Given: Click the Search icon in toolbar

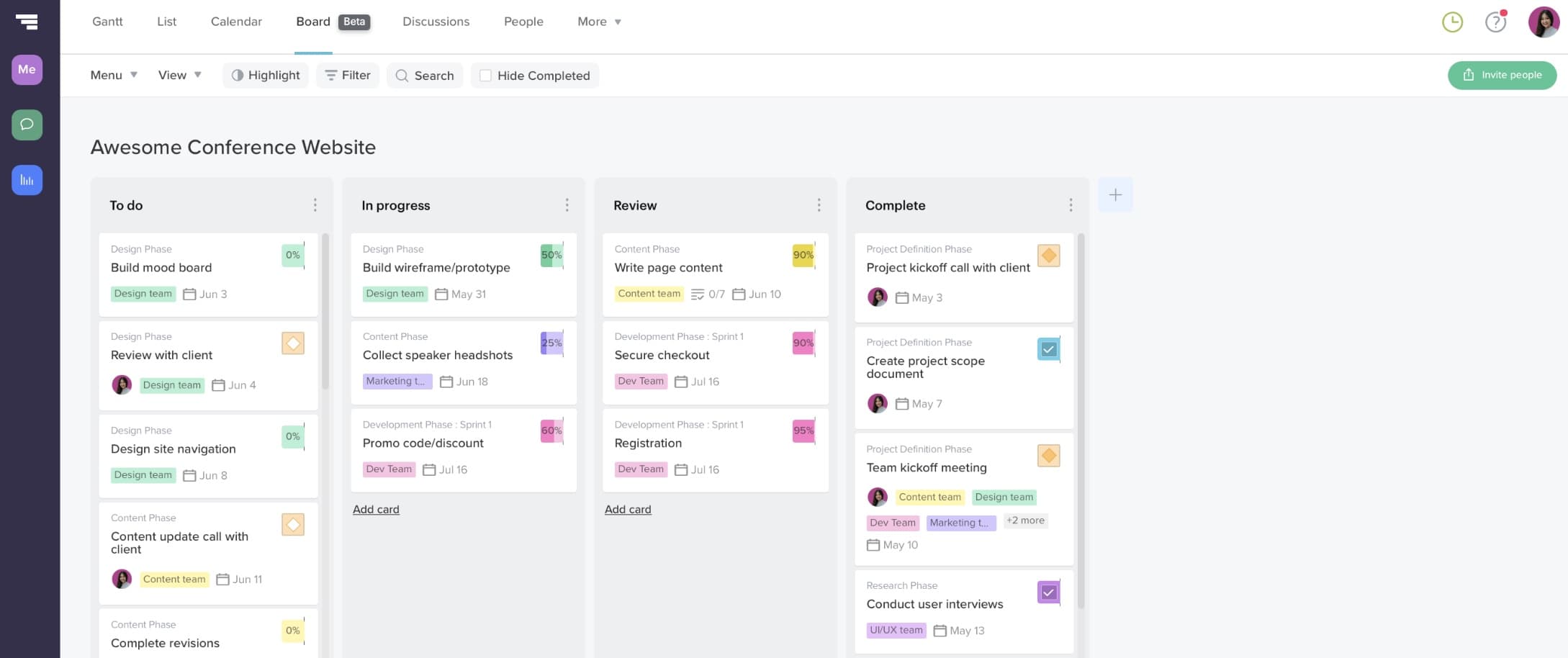Looking at the screenshot, I should point(402,75).
